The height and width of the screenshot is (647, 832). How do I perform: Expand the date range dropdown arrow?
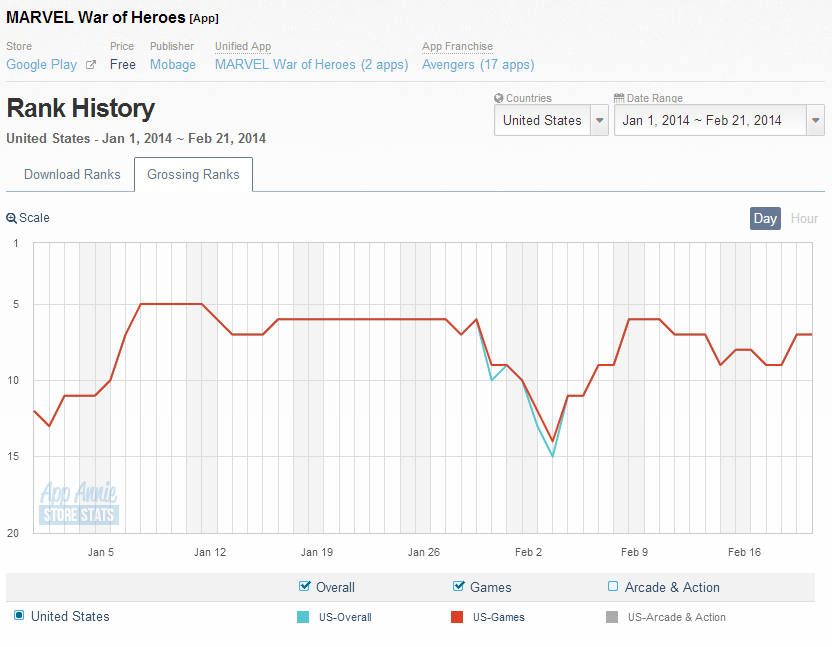click(x=816, y=120)
